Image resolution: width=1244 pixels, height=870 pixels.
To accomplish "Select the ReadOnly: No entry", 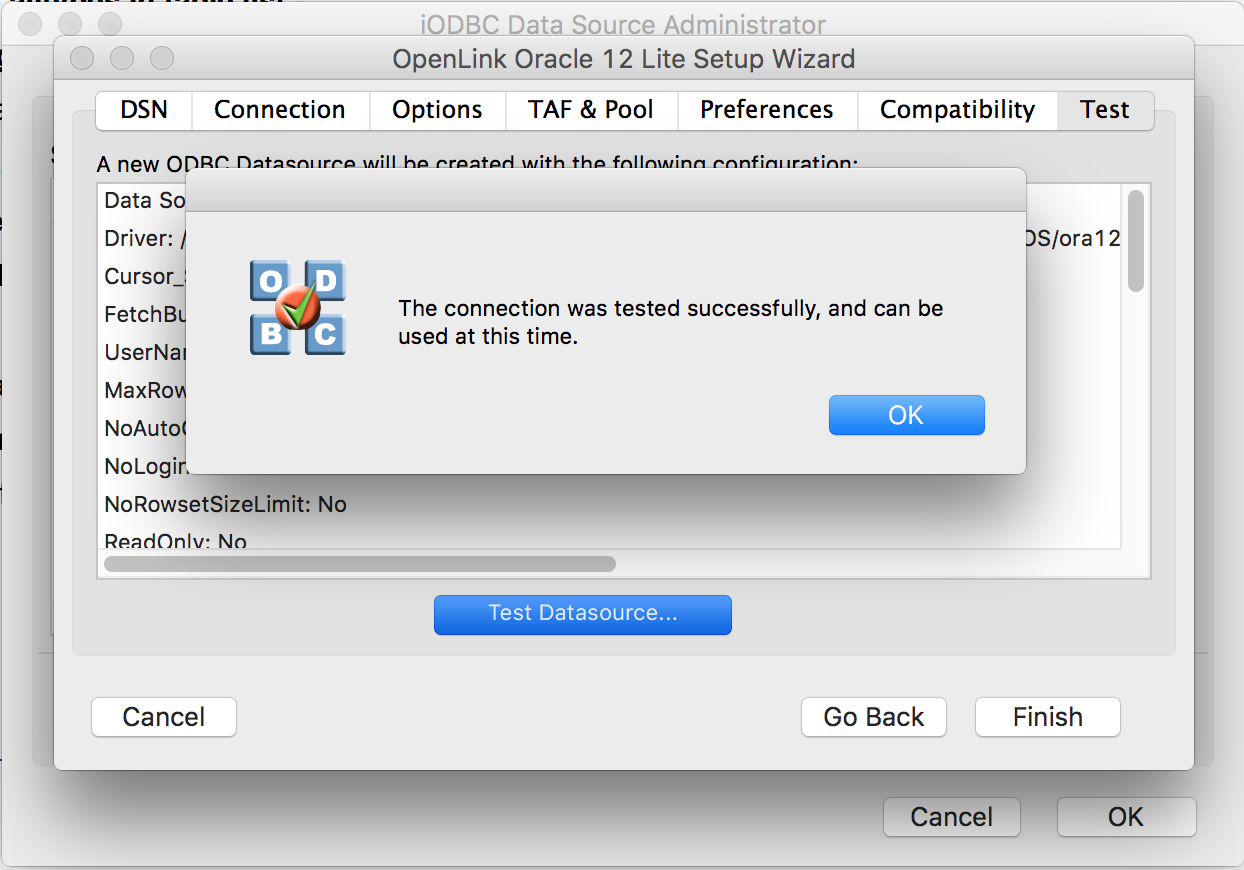I will [176, 541].
